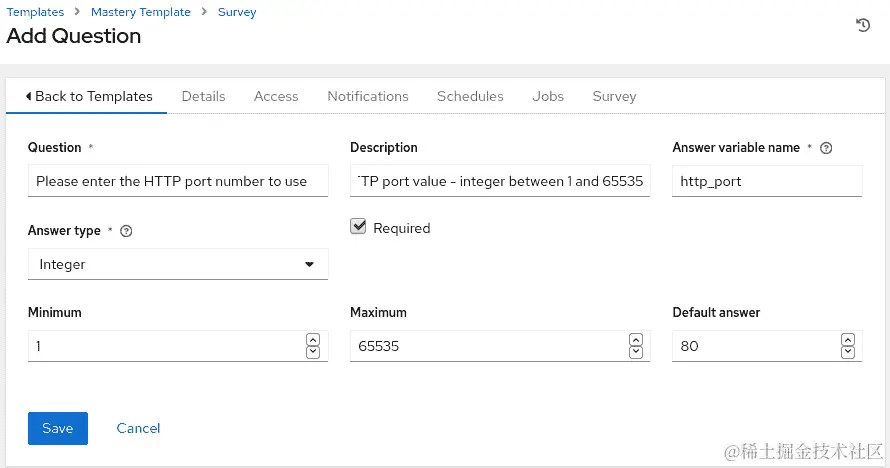Decrease the Maximum value with down arrow

(636, 352)
